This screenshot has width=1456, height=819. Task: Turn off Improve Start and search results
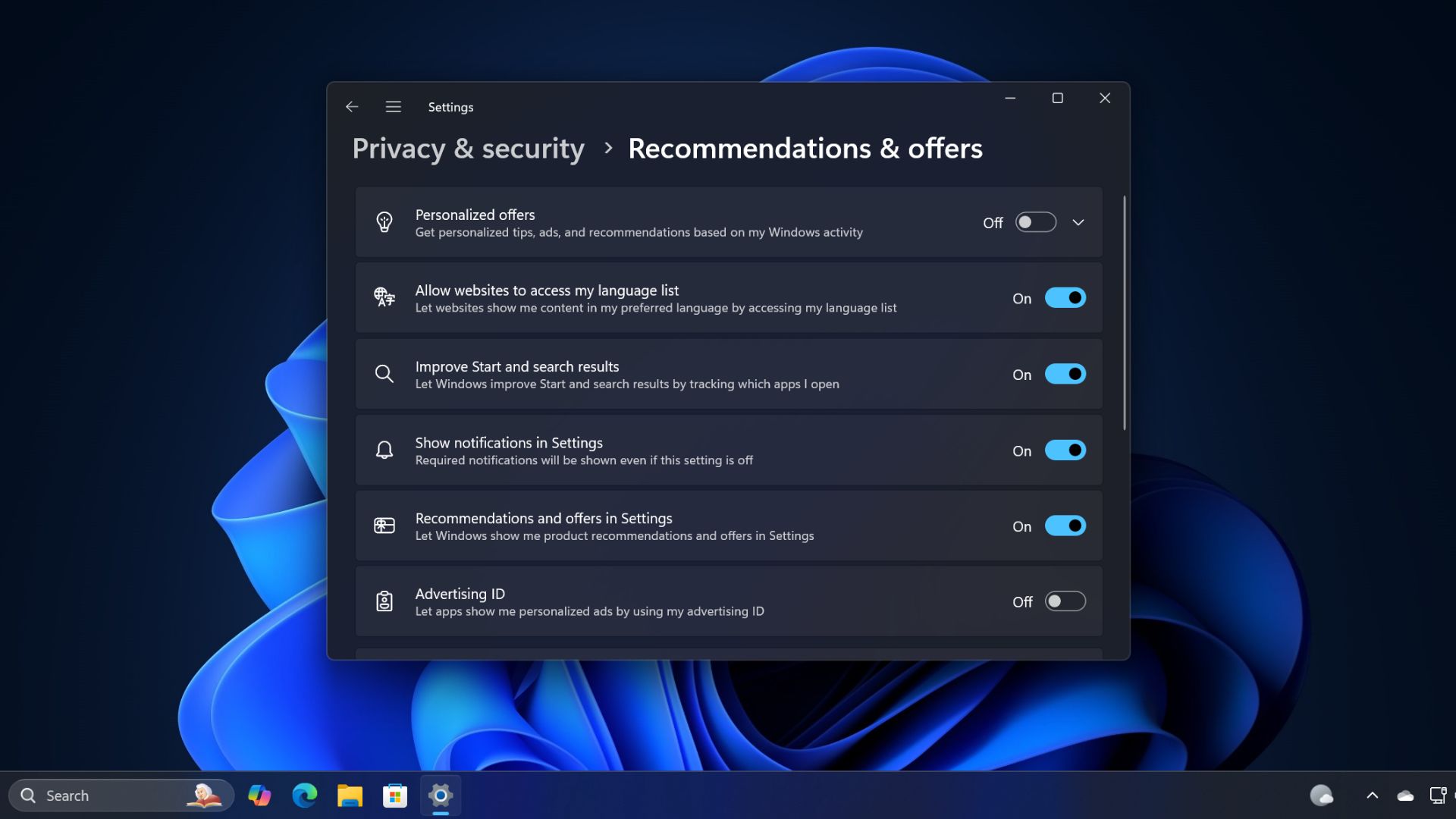[x=1065, y=374]
